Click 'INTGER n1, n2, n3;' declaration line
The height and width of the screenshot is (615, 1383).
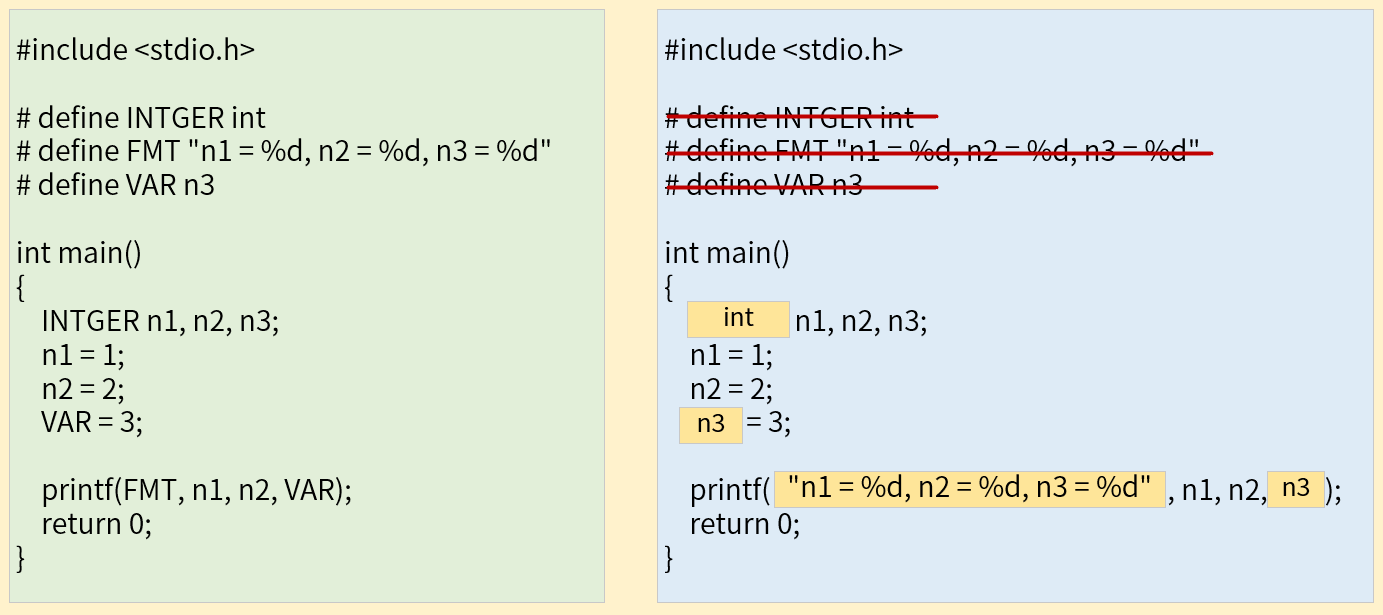(x=160, y=322)
